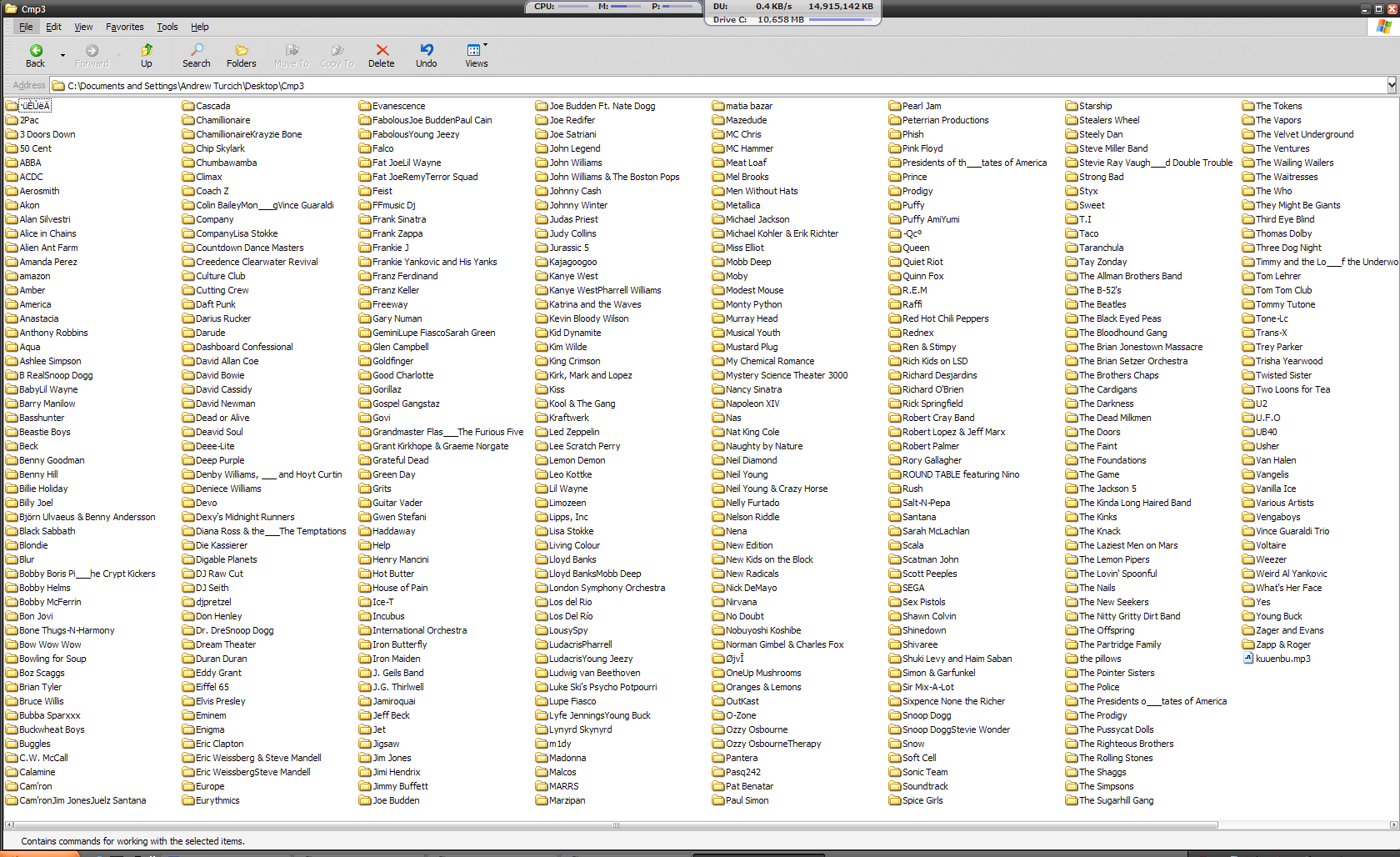Screen dimensions: 1400x857
Task: Delete the selected item
Action: point(382,56)
